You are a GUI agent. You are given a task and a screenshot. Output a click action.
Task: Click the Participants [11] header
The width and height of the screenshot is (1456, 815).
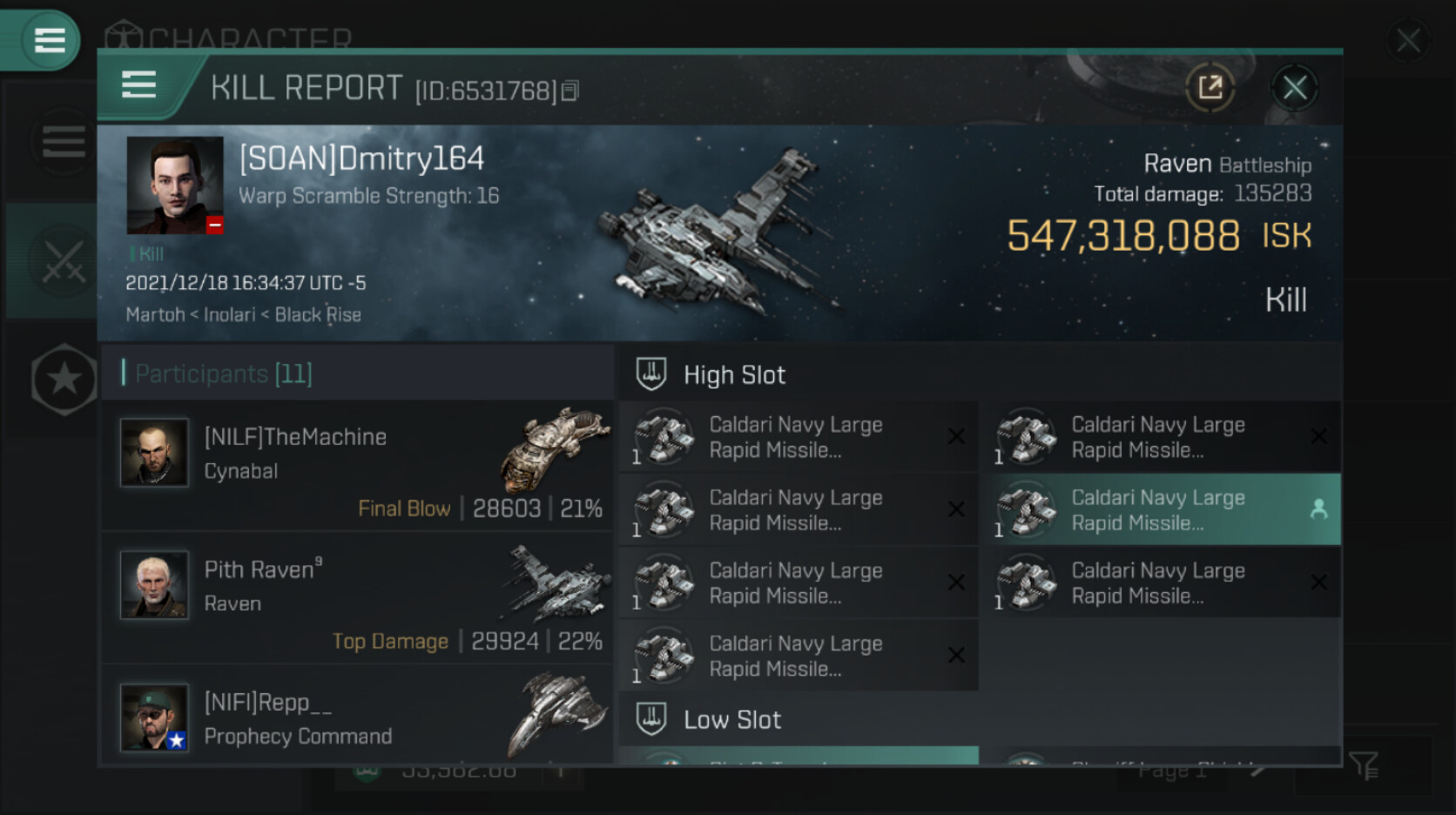[223, 374]
